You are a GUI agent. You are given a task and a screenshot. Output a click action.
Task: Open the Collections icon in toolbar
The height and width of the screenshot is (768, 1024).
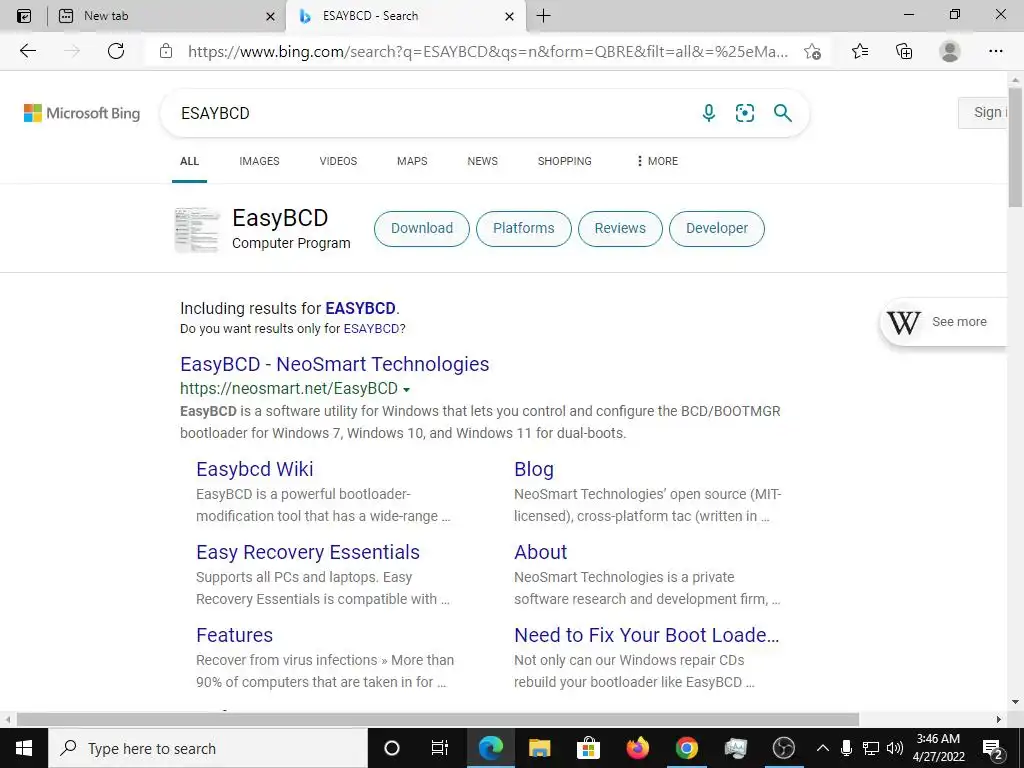pyautogui.click(x=904, y=51)
